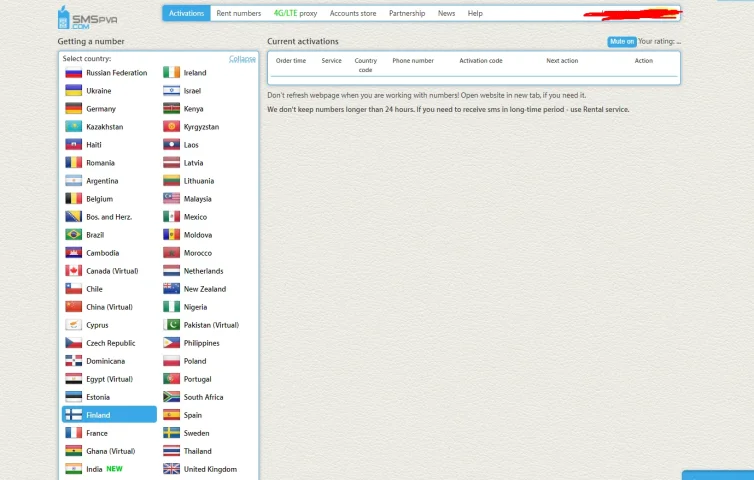Choose Spain country name
Image resolution: width=754 pixels, height=480 pixels.
tap(192, 416)
